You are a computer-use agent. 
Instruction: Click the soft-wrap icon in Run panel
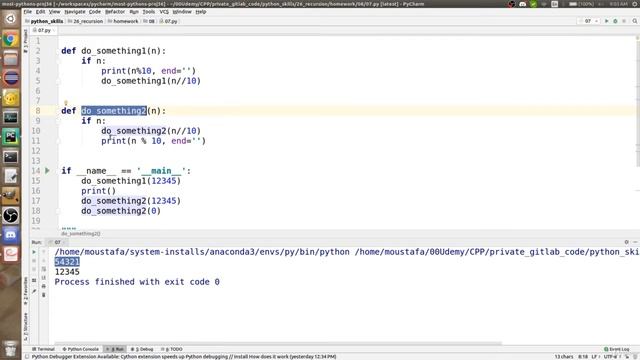(44, 269)
